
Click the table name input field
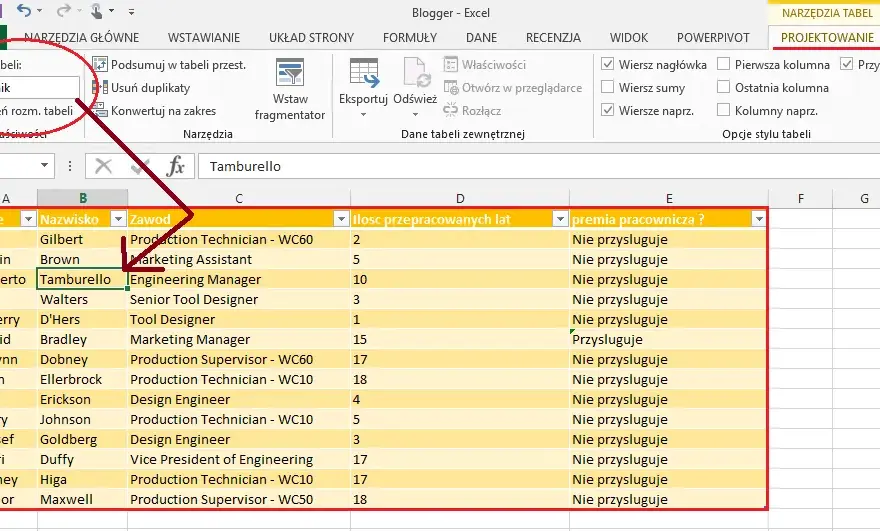[39, 88]
